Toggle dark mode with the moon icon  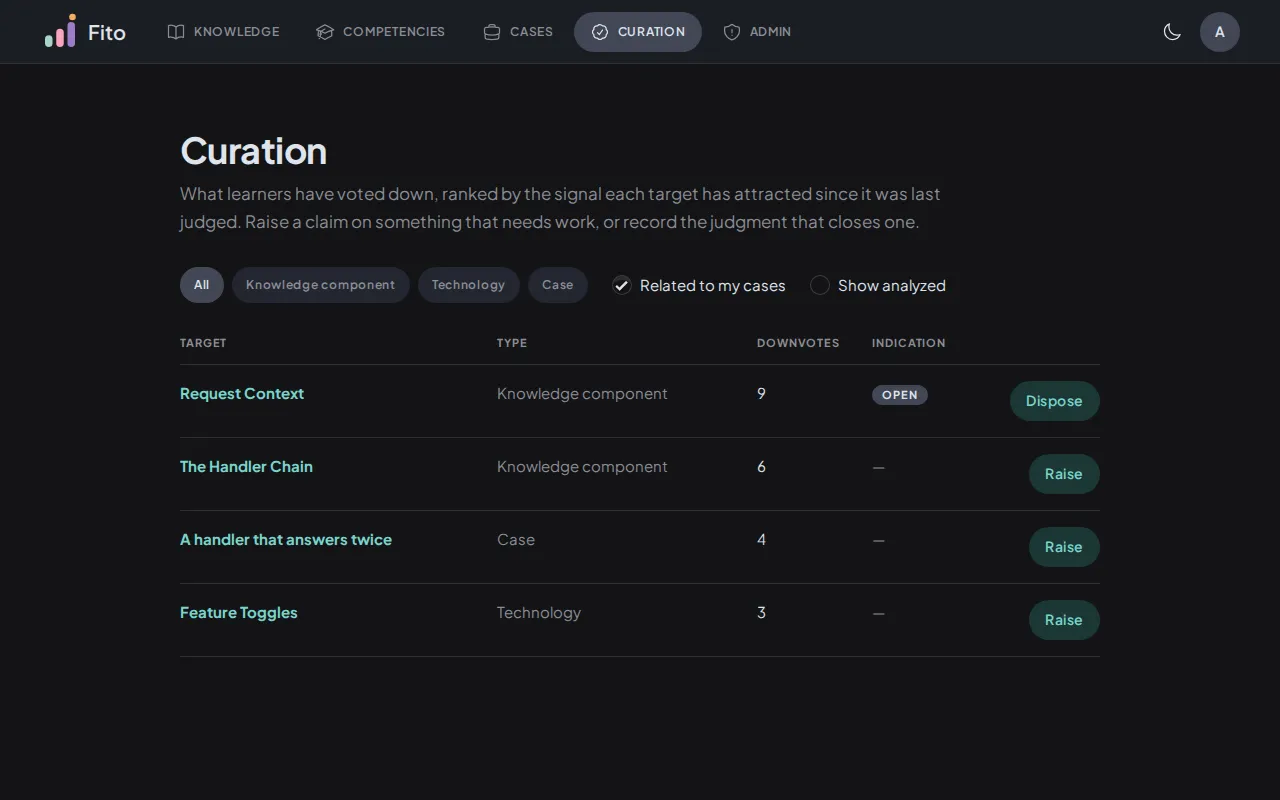click(1172, 32)
